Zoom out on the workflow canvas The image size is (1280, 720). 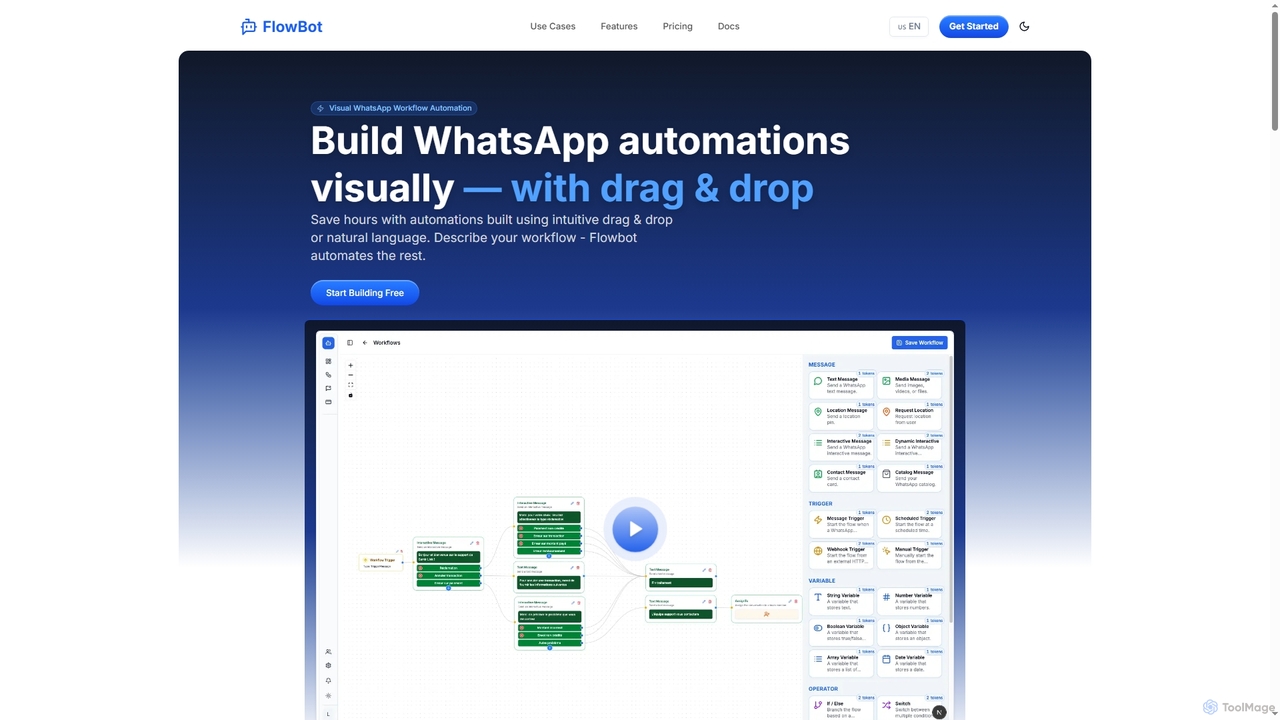[350, 375]
